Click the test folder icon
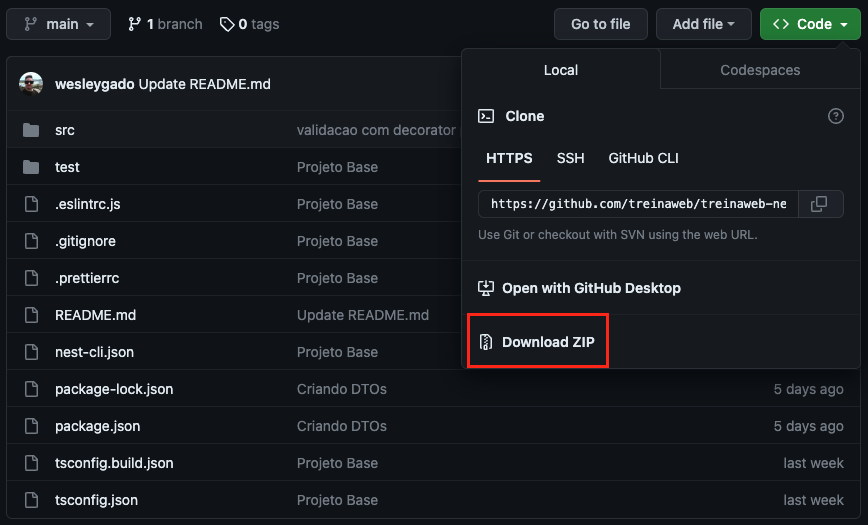 [31, 167]
